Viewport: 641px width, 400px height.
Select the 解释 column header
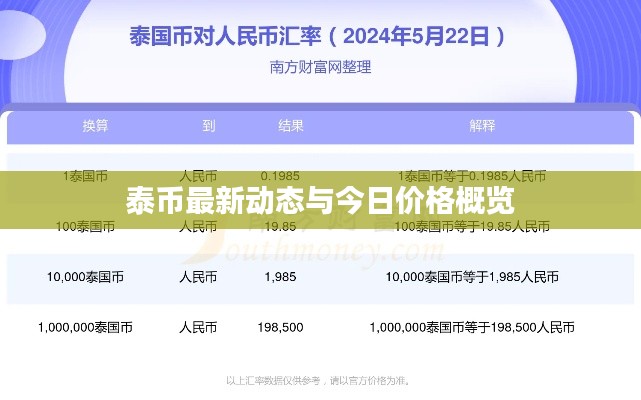482,126
